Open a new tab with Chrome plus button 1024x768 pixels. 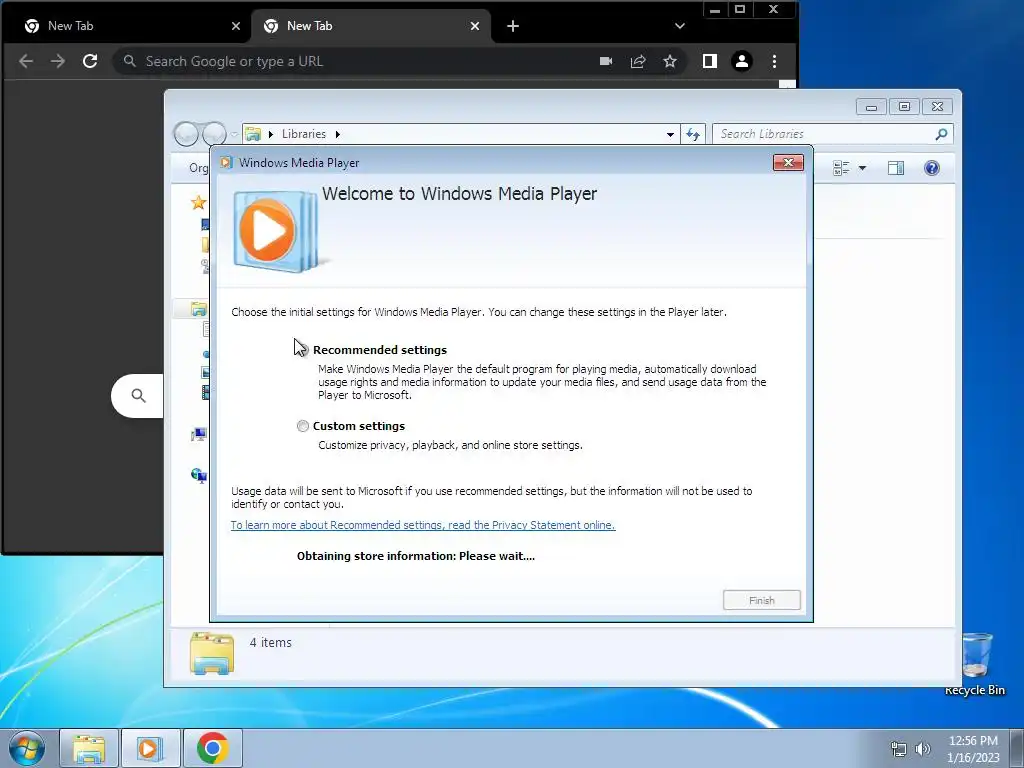click(x=513, y=26)
